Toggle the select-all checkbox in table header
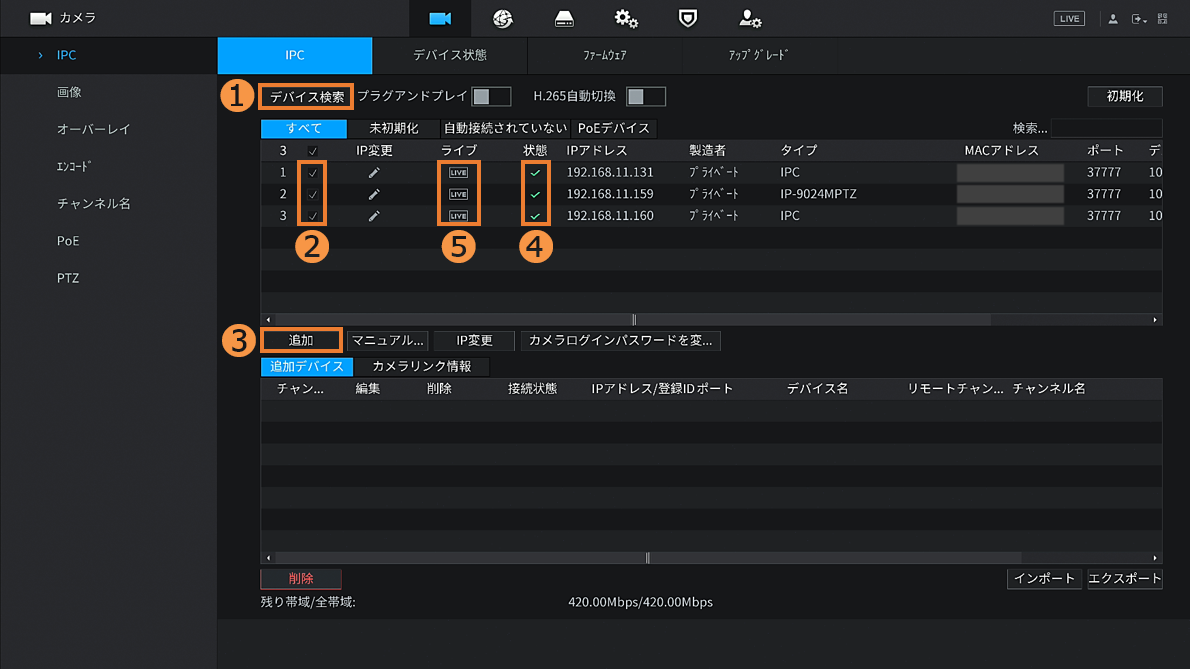This screenshot has width=1190, height=669. (x=312, y=151)
